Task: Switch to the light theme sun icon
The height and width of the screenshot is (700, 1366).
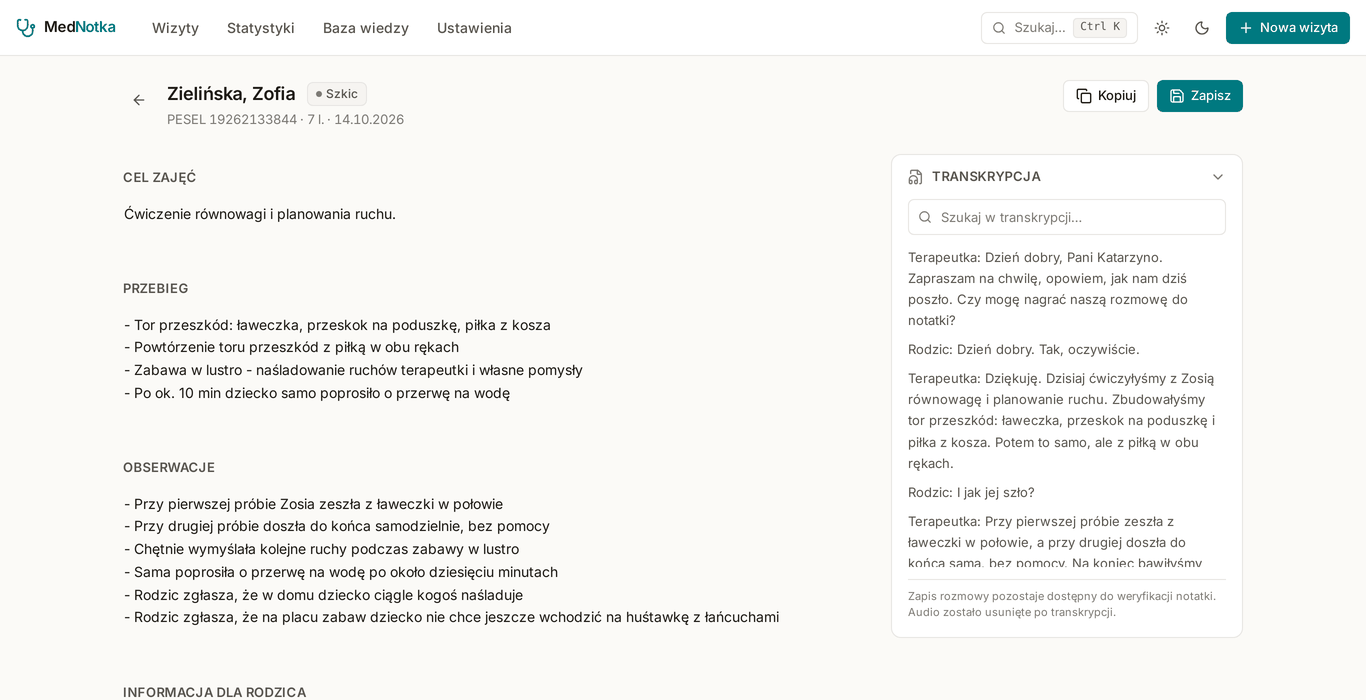Action: (1162, 28)
